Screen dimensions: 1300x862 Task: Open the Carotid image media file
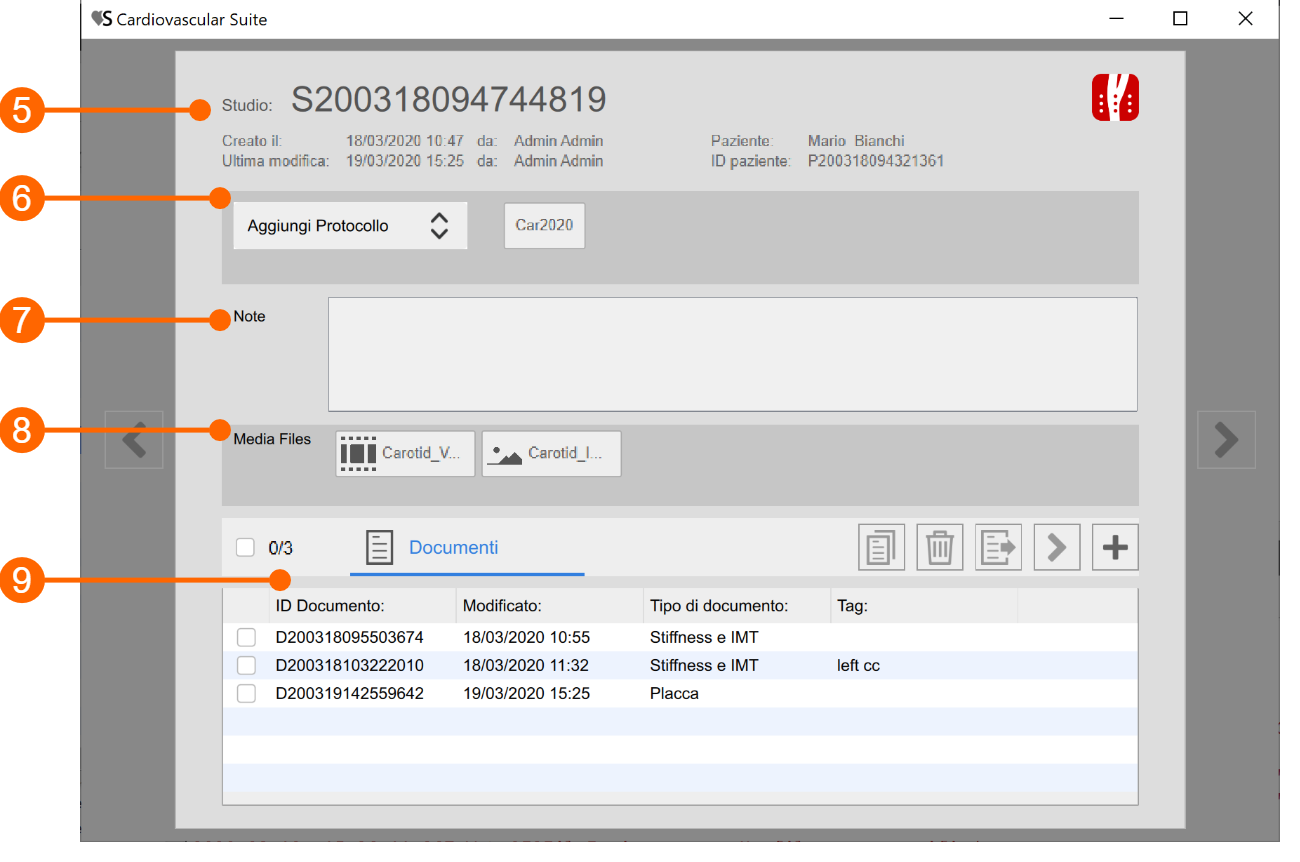pyautogui.click(x=551, y=453)
